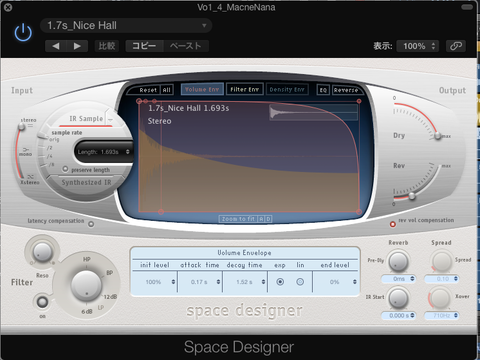This screenshot has width=480, height=360.
Task: Click the All reset button
Action: 167,90
